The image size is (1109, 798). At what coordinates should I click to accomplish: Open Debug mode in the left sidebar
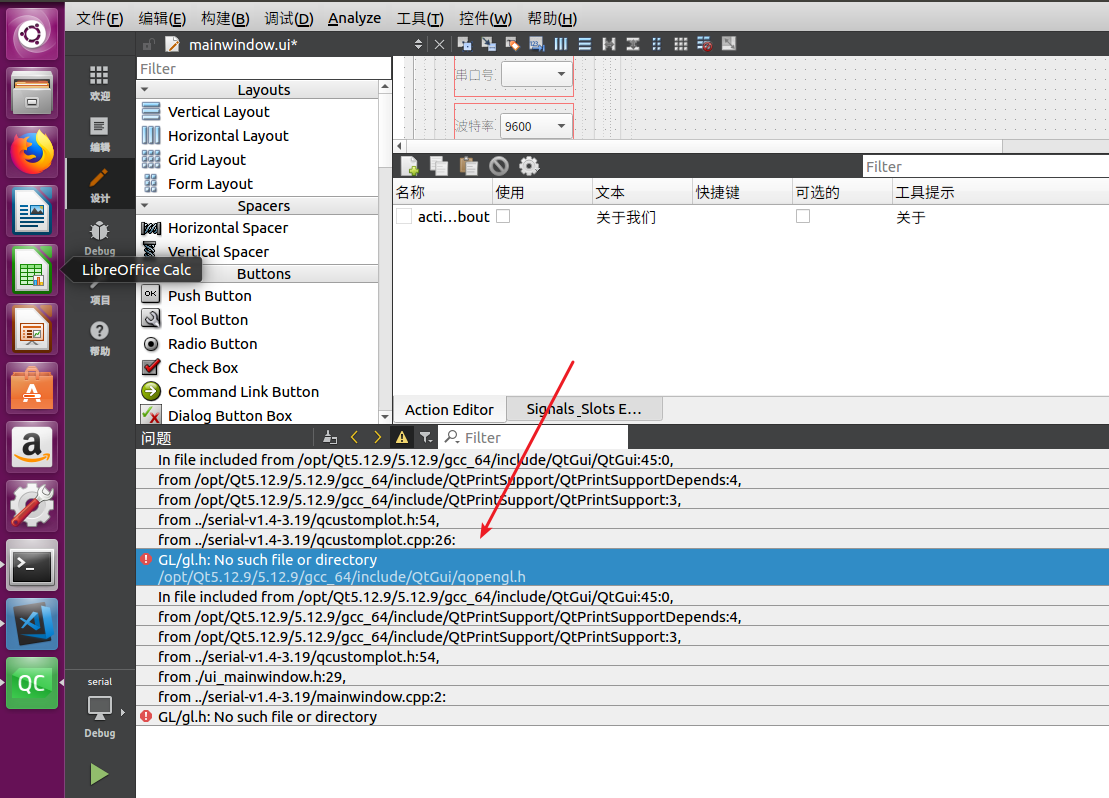point(99,235)
